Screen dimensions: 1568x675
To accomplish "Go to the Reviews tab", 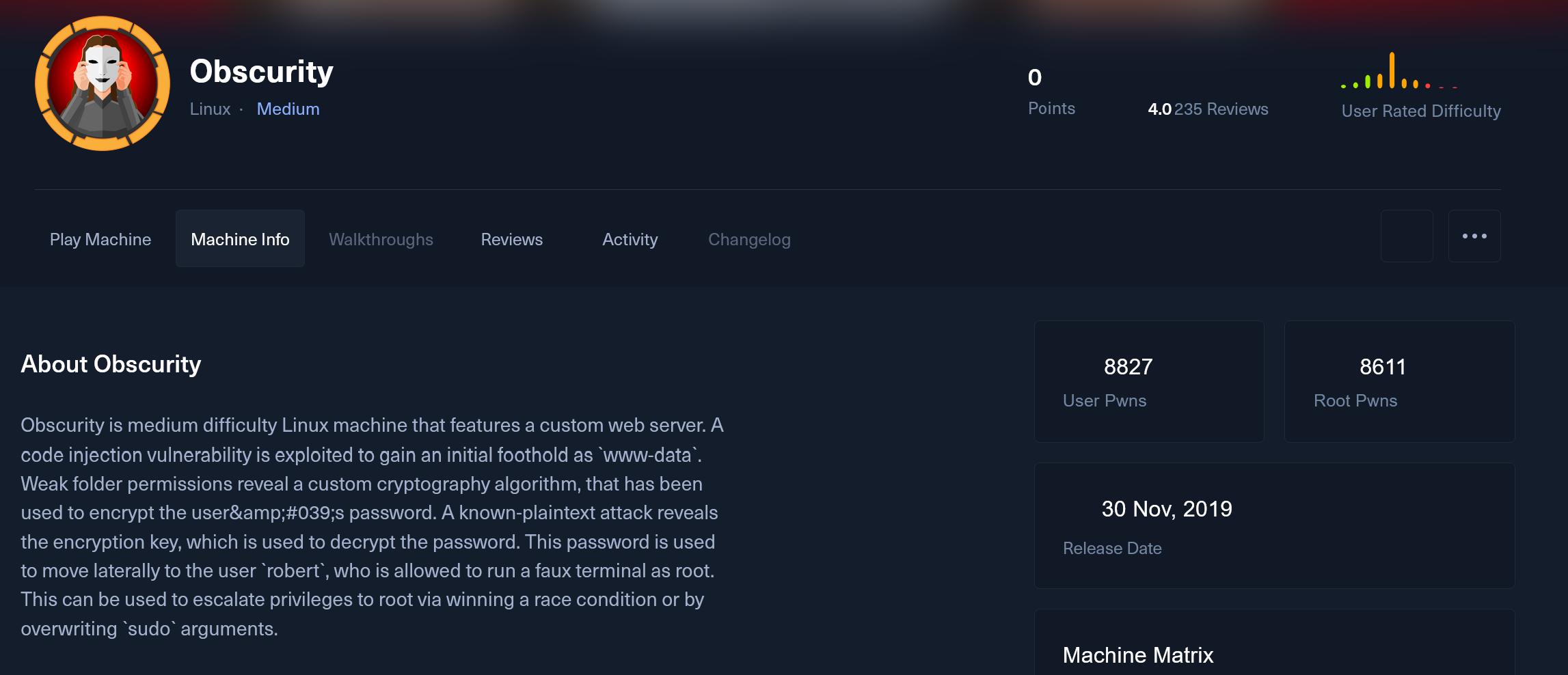I will [512, 239].
